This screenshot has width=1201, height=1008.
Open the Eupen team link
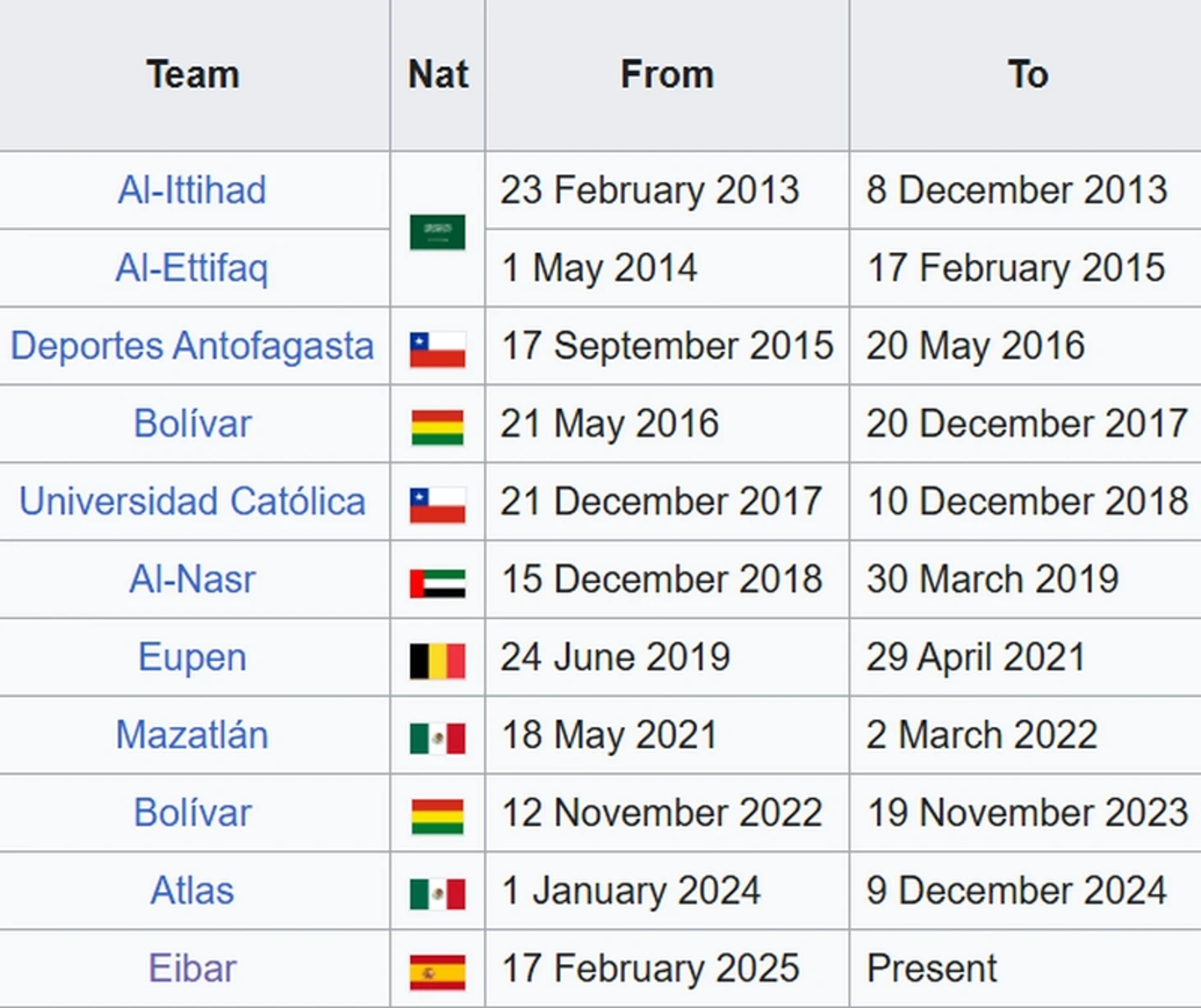tap(192, 657)
